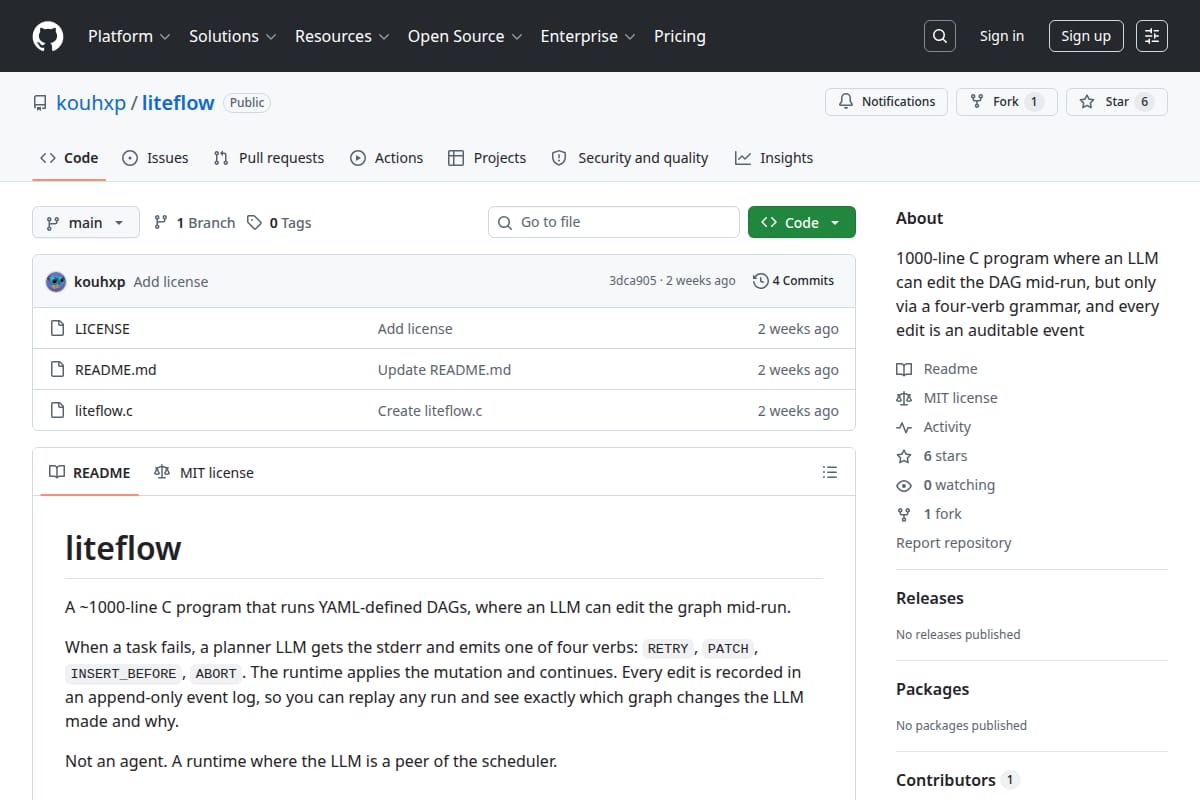Open the 'Create liteflow.c' commit message
The height and width of the screenshot is (800, 1200).
pos(430,411)
